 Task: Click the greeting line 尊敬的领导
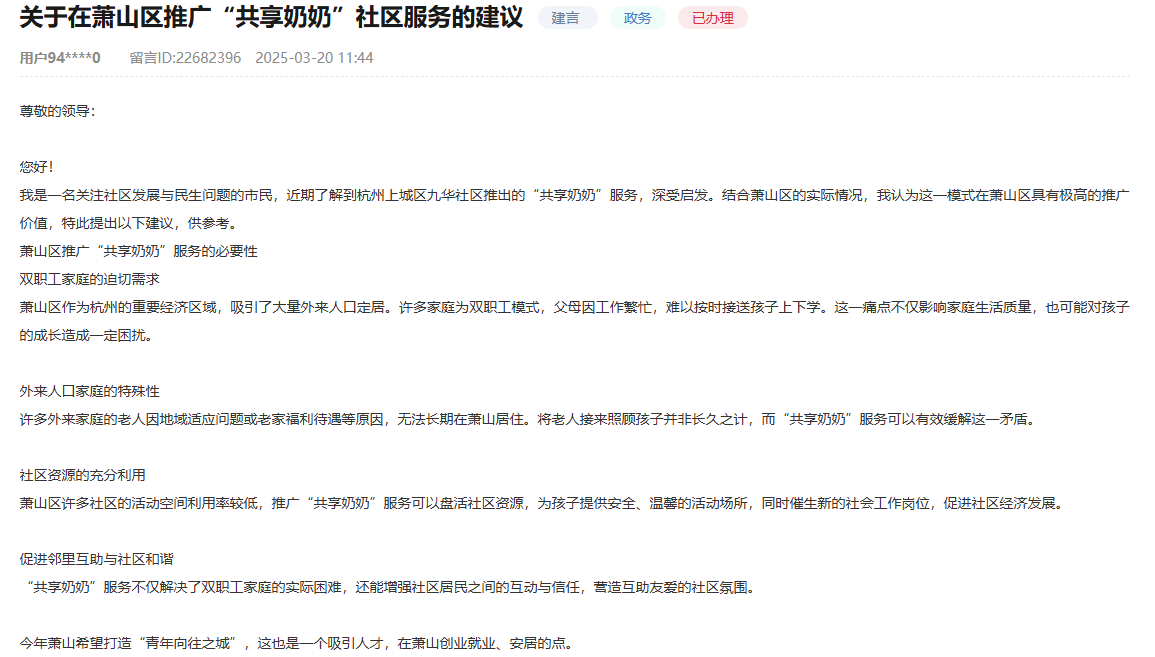click(56, 112)
